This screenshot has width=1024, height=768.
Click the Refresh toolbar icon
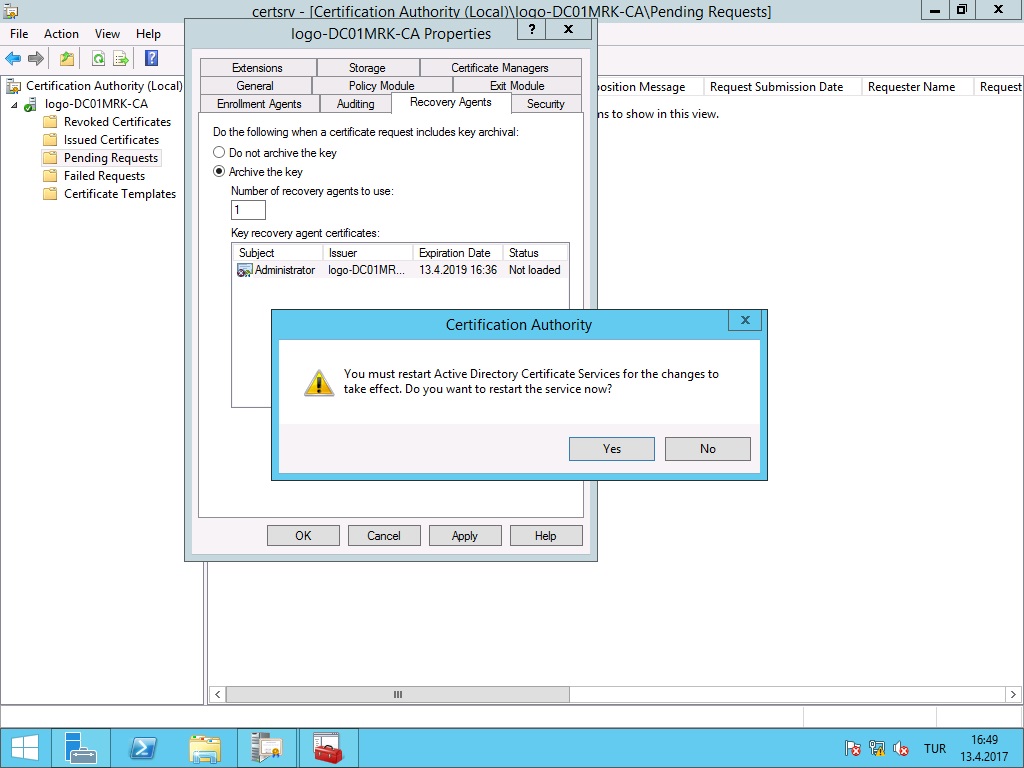(98, 59)
